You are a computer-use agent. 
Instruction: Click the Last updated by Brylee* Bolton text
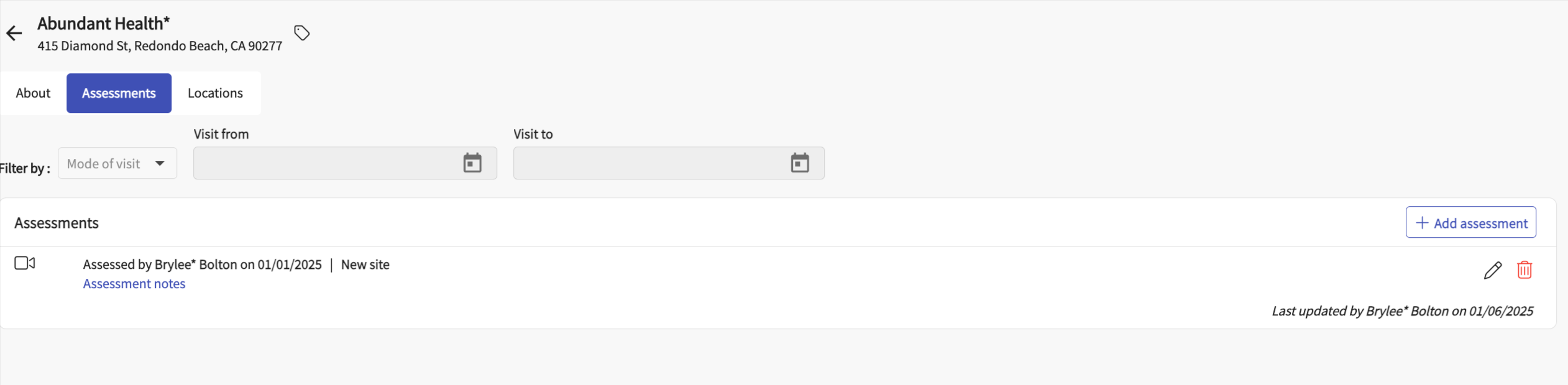[x=1402, y=311]
